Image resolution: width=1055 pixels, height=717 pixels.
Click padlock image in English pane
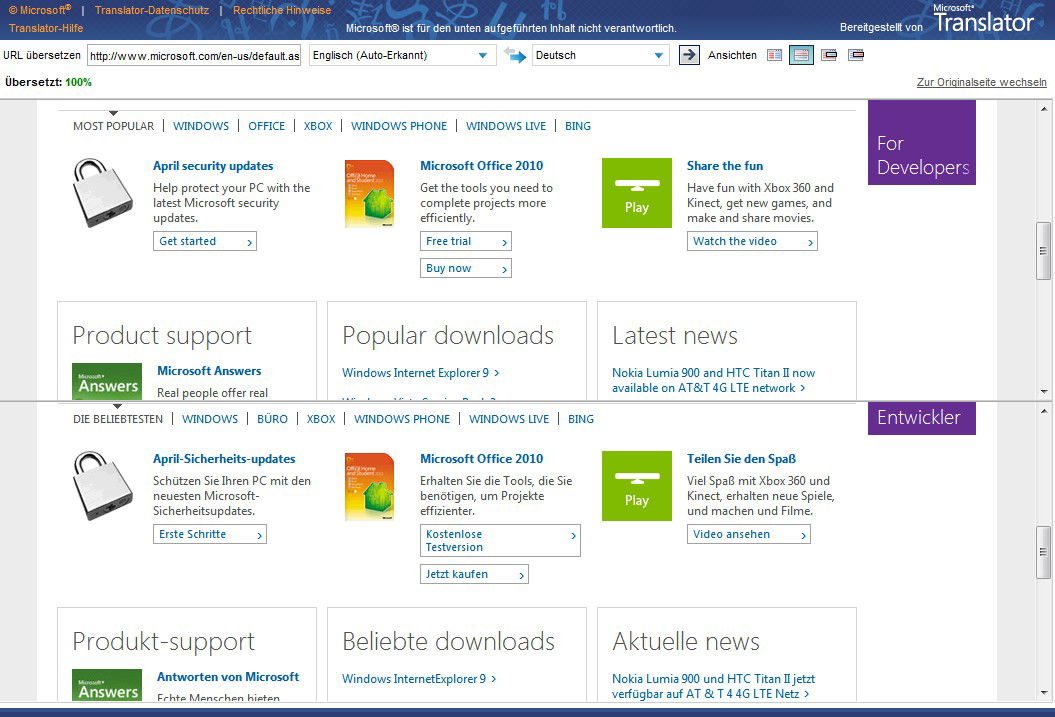pyautogui.click(x=102, y=192)
